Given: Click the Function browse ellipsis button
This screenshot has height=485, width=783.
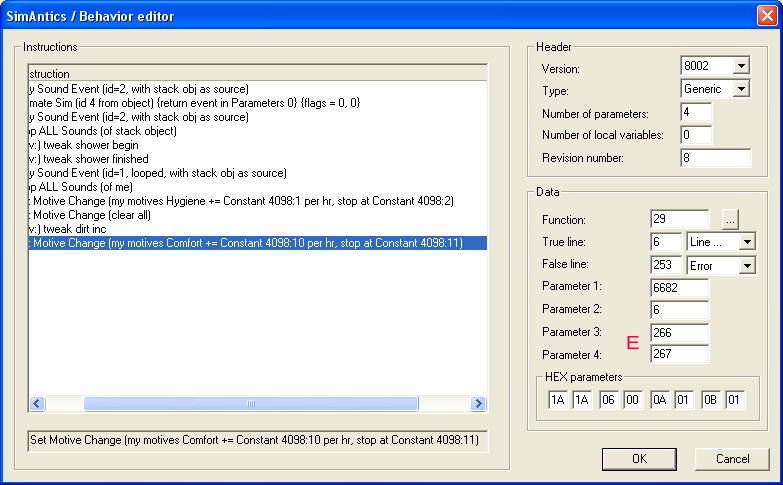Looking at the screenshot, I should (x=730, y=219).
